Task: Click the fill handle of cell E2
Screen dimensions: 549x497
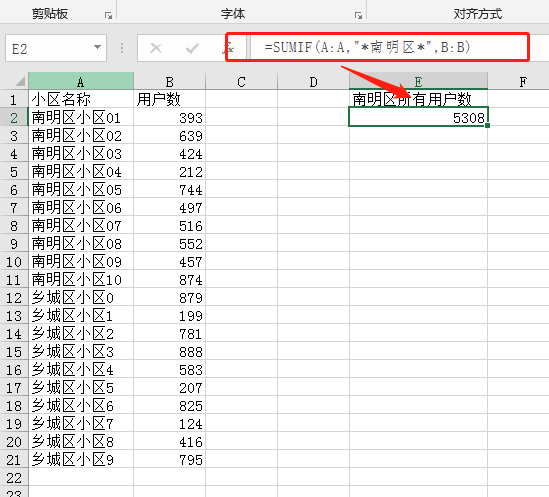Action: [487, 125]
